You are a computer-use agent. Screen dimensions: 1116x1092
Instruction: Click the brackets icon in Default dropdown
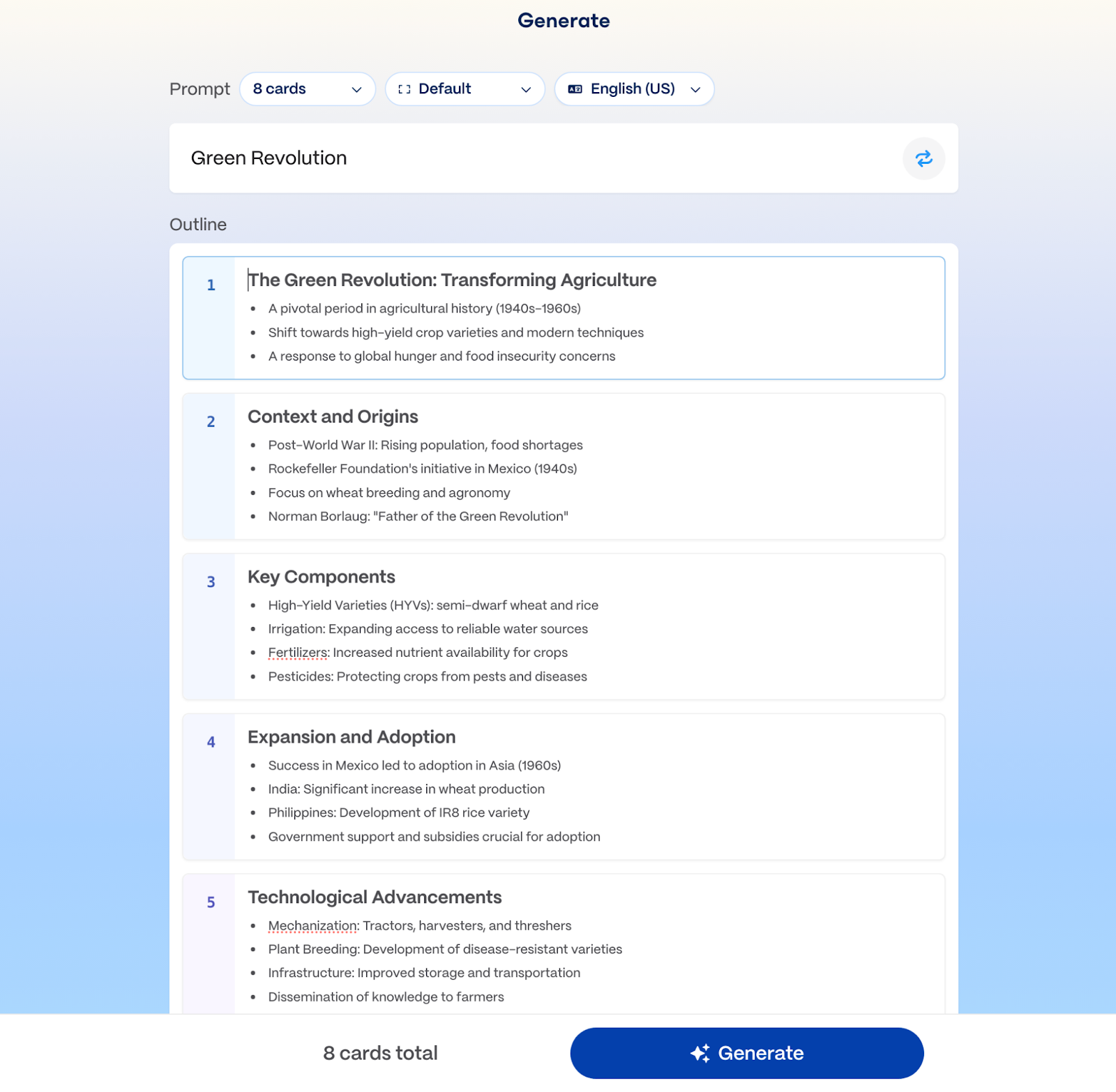pos(404,89)
